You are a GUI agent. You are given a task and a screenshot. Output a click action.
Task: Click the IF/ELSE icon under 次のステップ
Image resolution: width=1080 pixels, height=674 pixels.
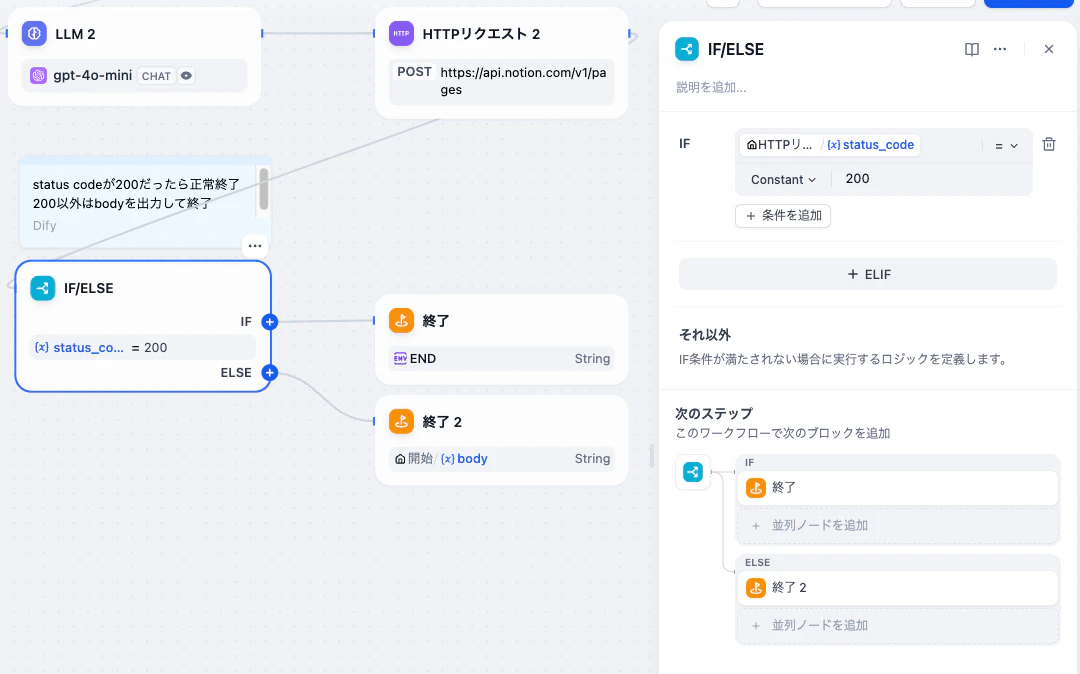pyautogui.click(x=693, y=472)
